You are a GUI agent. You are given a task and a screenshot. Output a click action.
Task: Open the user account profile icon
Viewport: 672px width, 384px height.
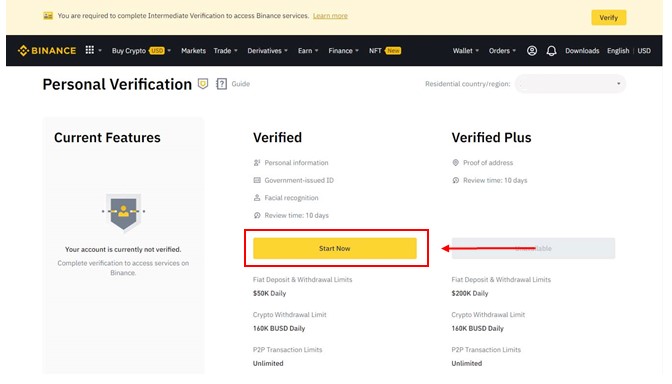532,51
